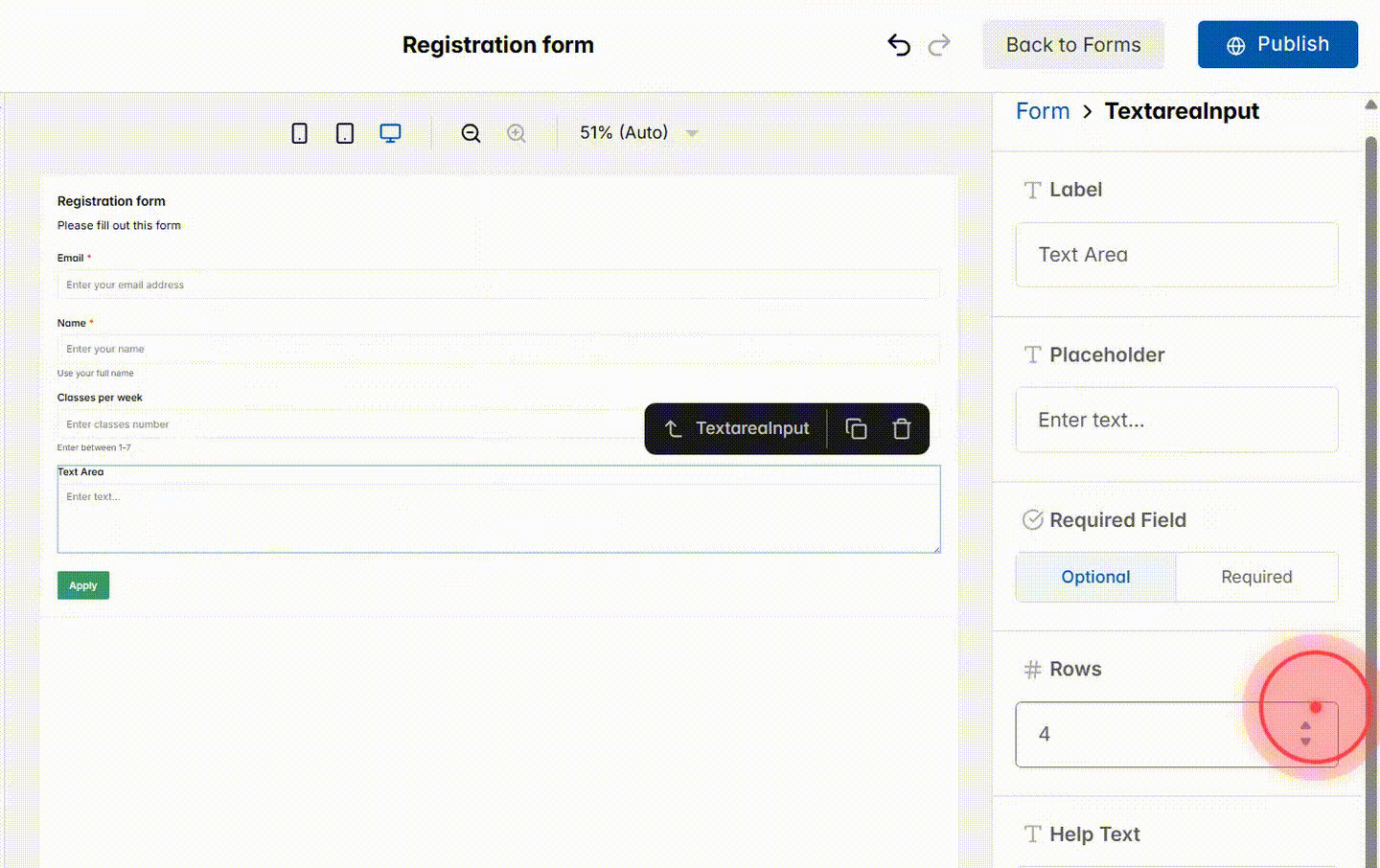Image resolution: width=1380 pixels, height=868 pixels.
Task: Zoom in on the form canvas
Action: pos(517,133)
